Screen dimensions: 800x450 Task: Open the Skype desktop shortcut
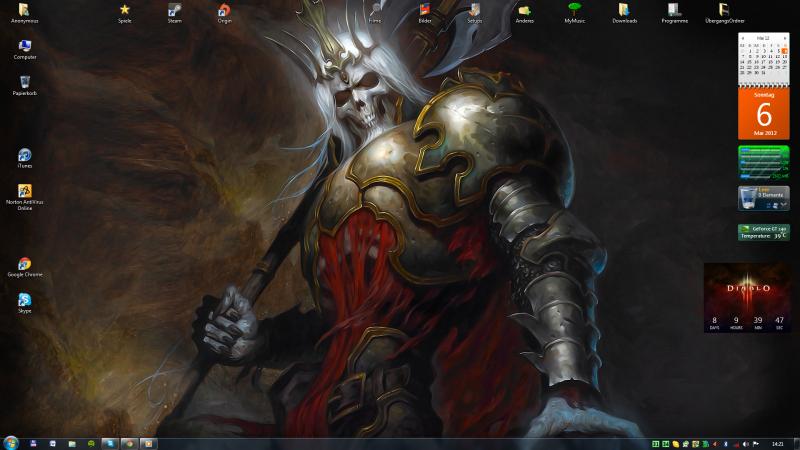25,300
